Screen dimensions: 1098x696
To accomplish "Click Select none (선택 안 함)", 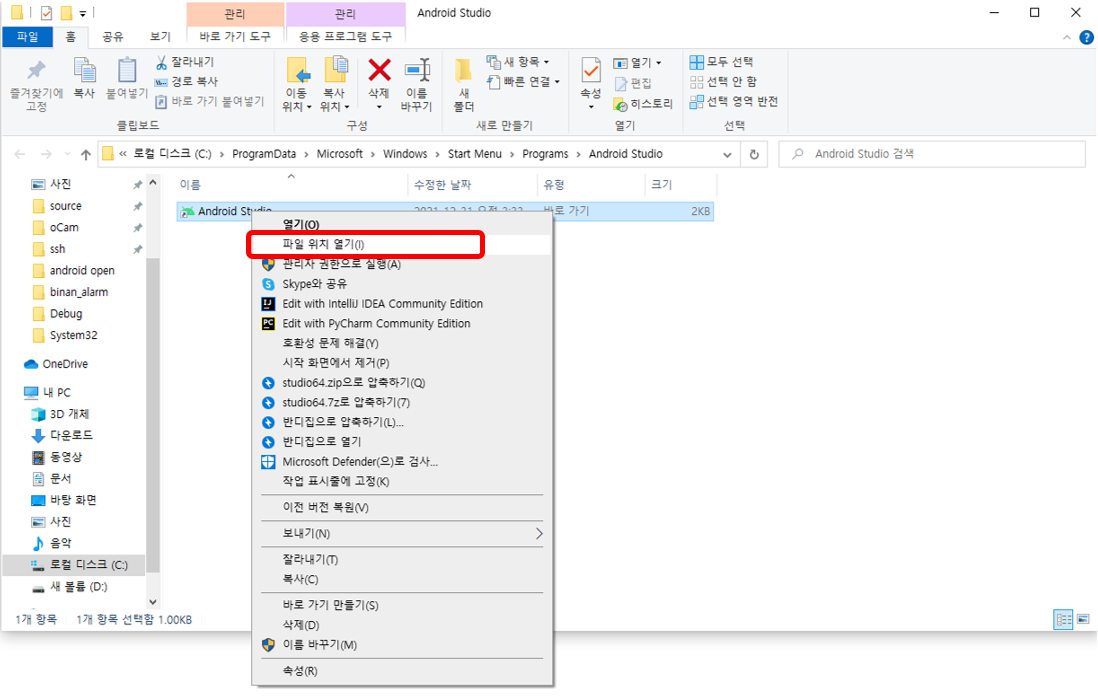I will coord(723,82).
